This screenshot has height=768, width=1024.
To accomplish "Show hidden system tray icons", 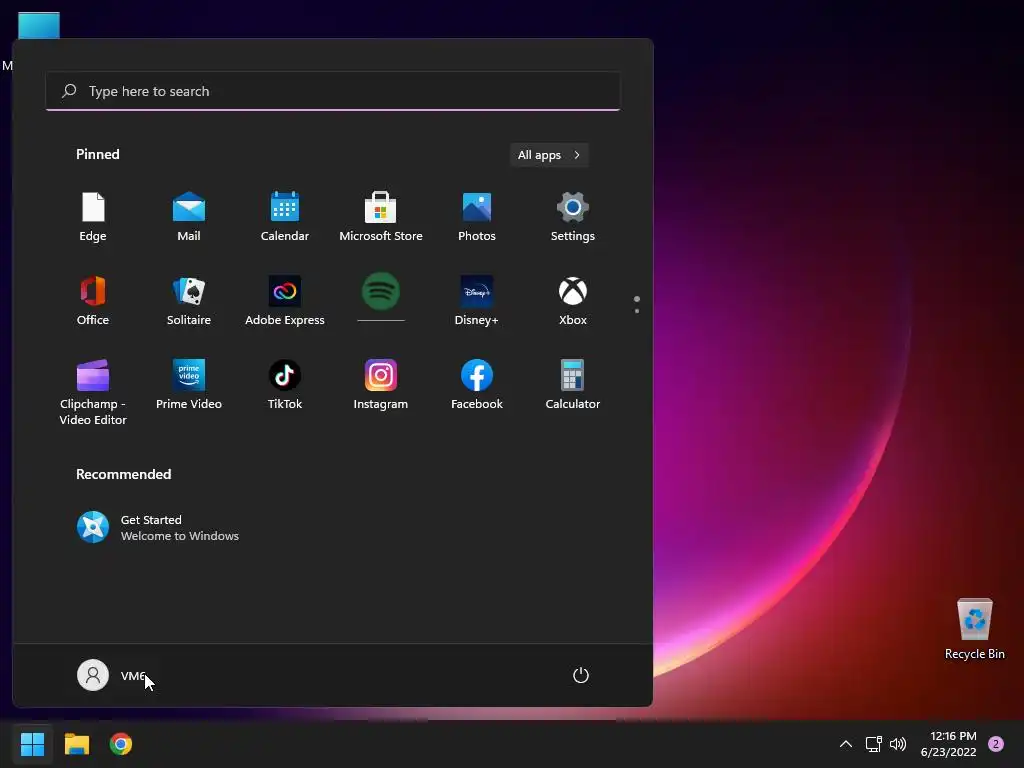I will click(846, 744).
